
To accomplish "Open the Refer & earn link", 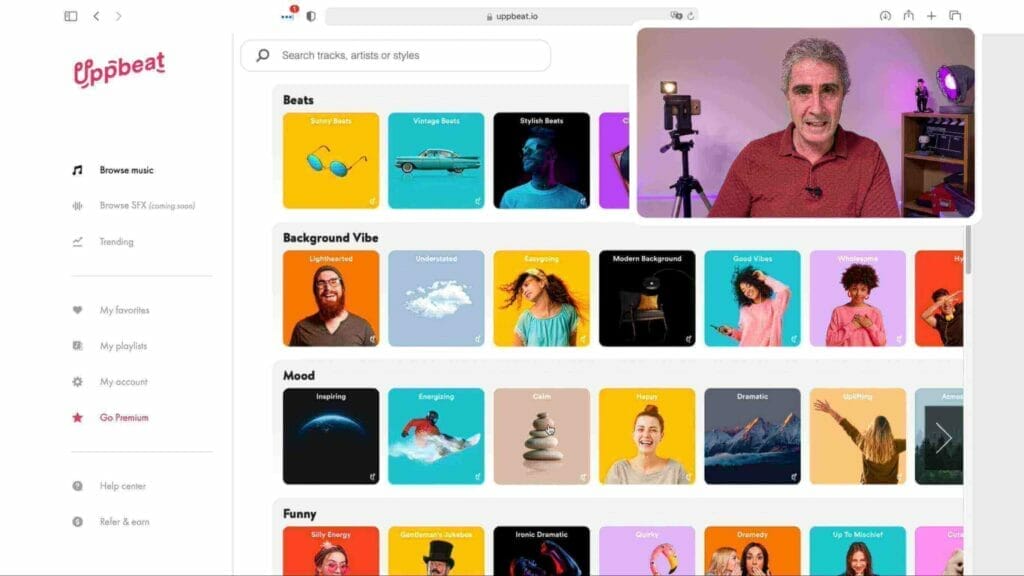I will pos(124,522).
